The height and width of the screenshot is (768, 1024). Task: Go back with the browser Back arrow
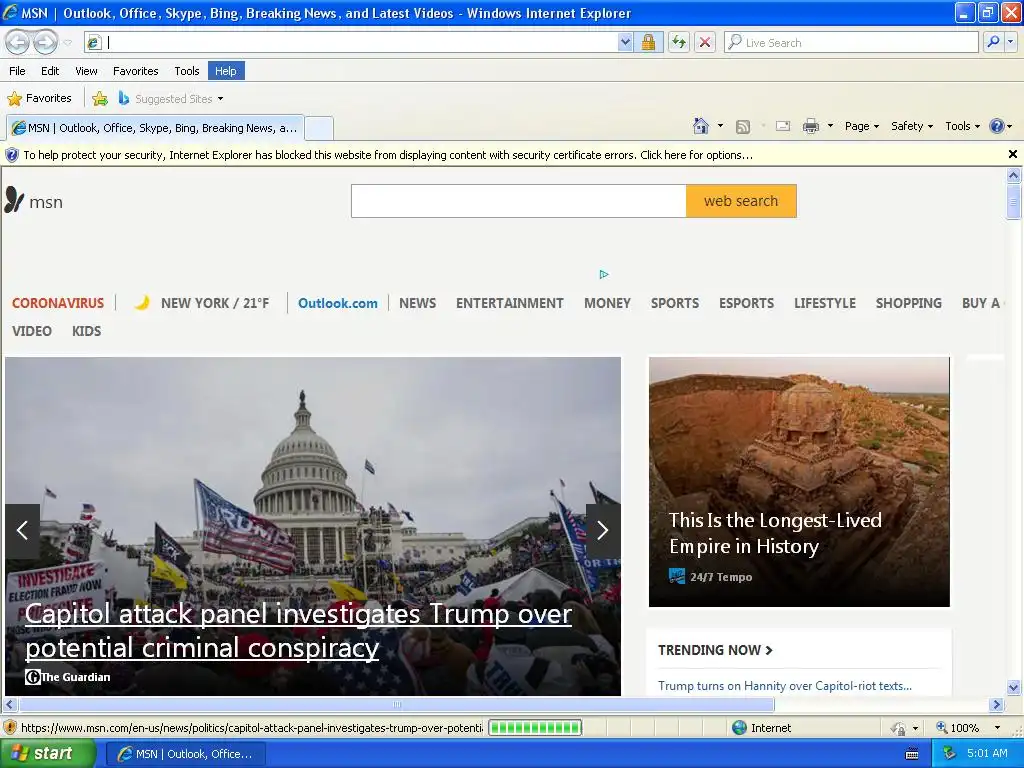click(18, 43)
